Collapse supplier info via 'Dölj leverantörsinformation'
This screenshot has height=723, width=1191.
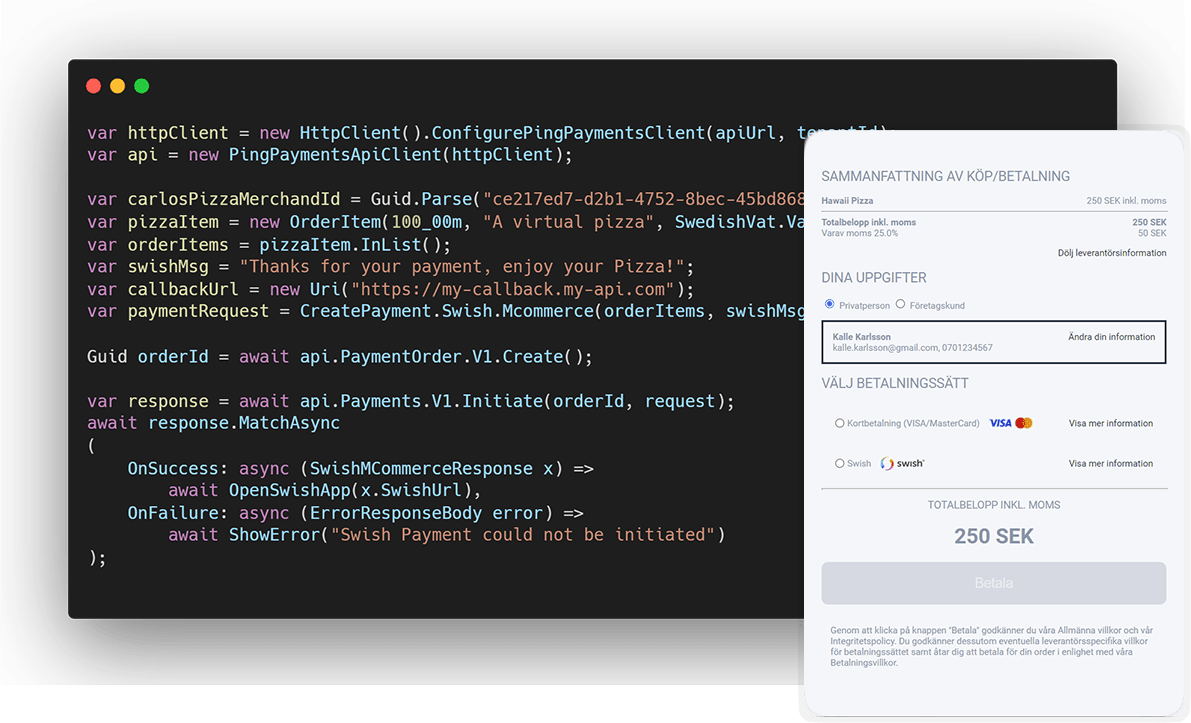click(1111, 253)
